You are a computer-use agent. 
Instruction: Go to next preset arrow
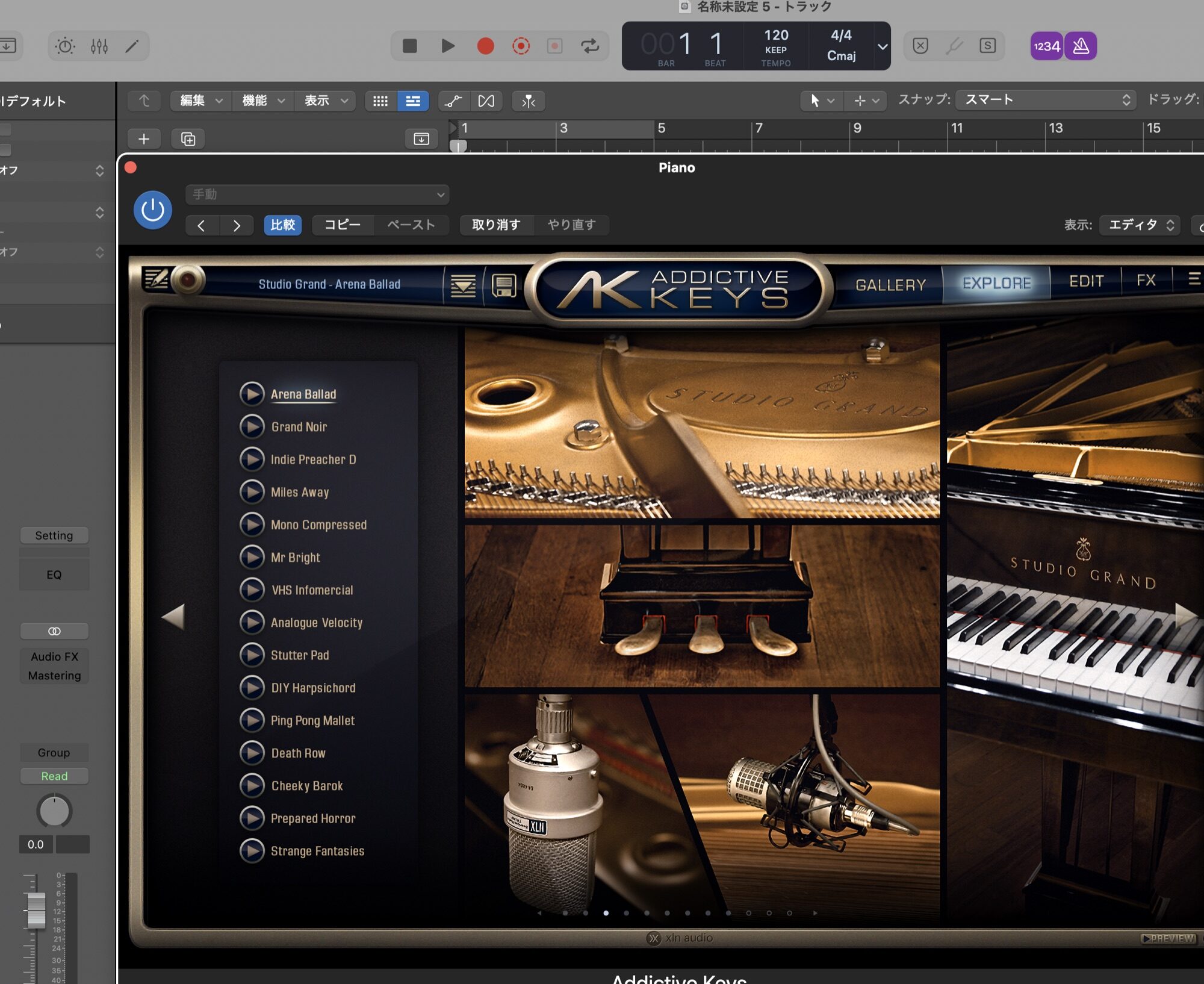coord(236,225)
